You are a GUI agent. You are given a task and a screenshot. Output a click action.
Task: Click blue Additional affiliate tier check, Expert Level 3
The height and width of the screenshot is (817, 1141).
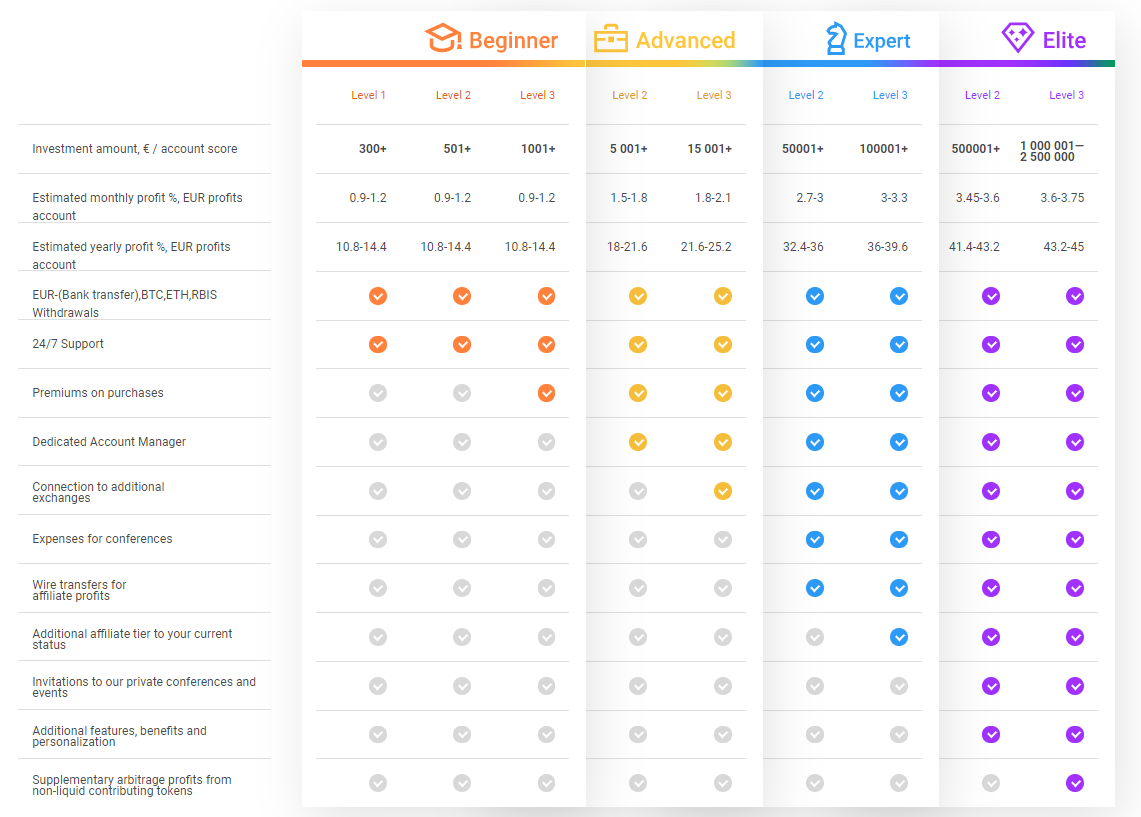(899, 637)
